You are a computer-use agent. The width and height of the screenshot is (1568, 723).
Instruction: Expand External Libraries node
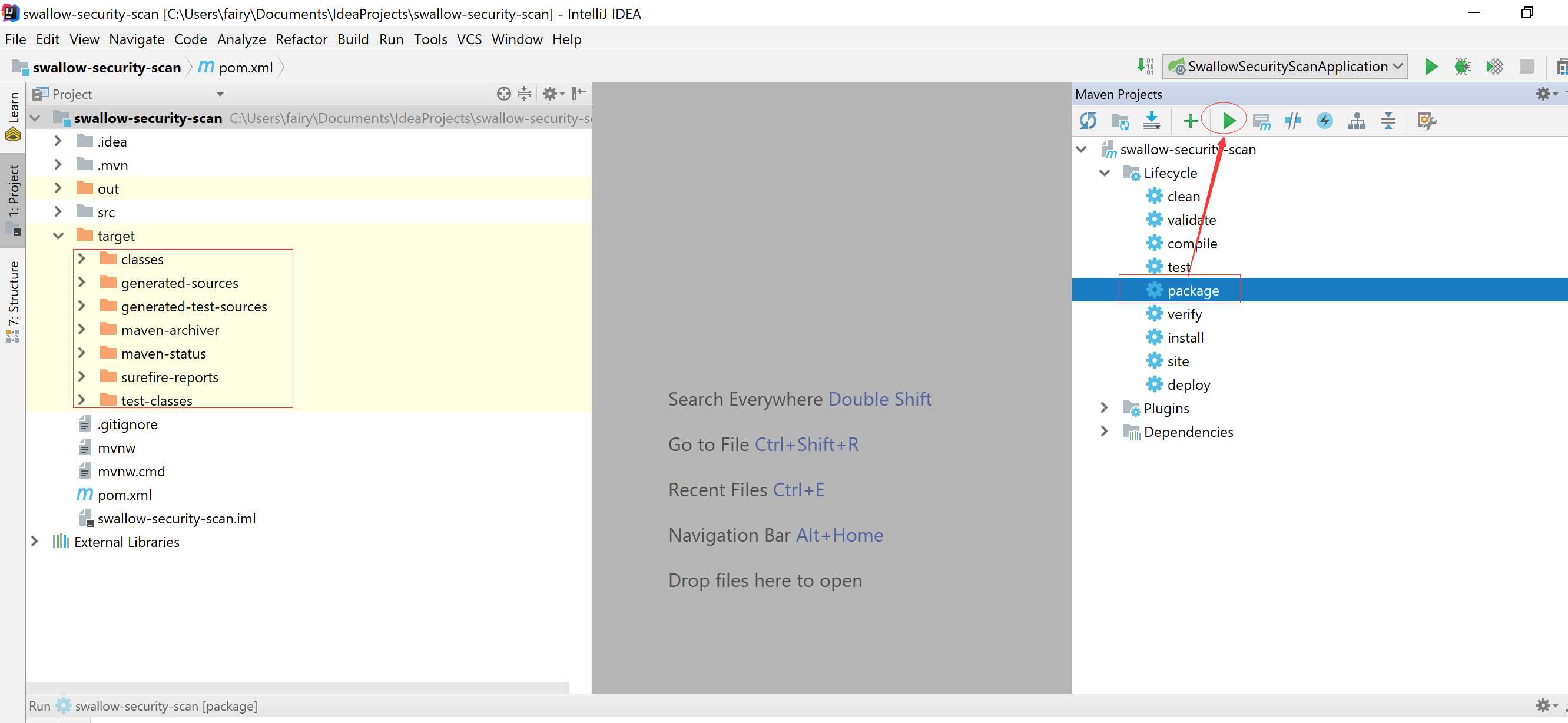35,542
